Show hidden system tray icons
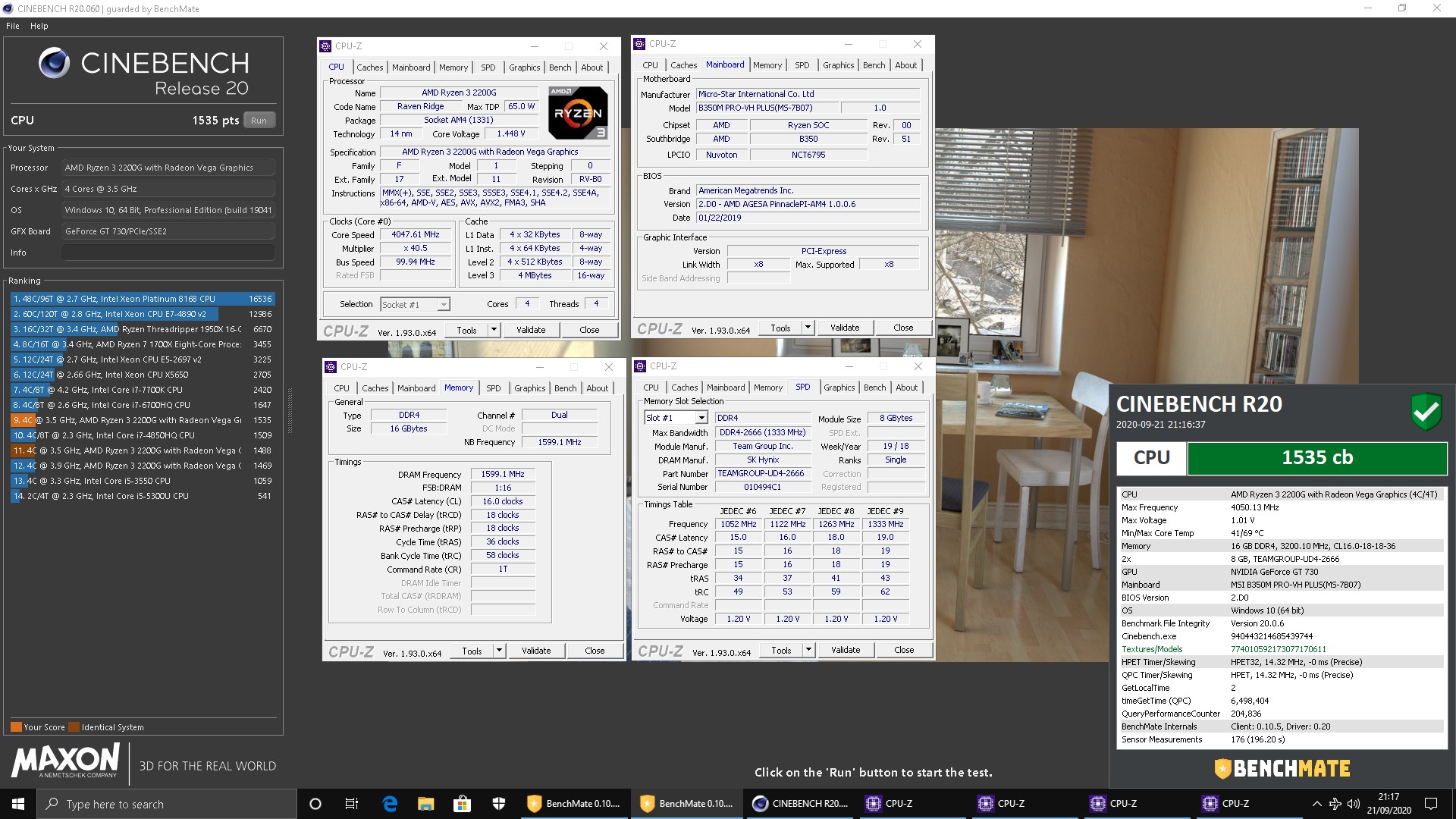The width and height of the screenshot is (1456, 819). (1316, 804)
